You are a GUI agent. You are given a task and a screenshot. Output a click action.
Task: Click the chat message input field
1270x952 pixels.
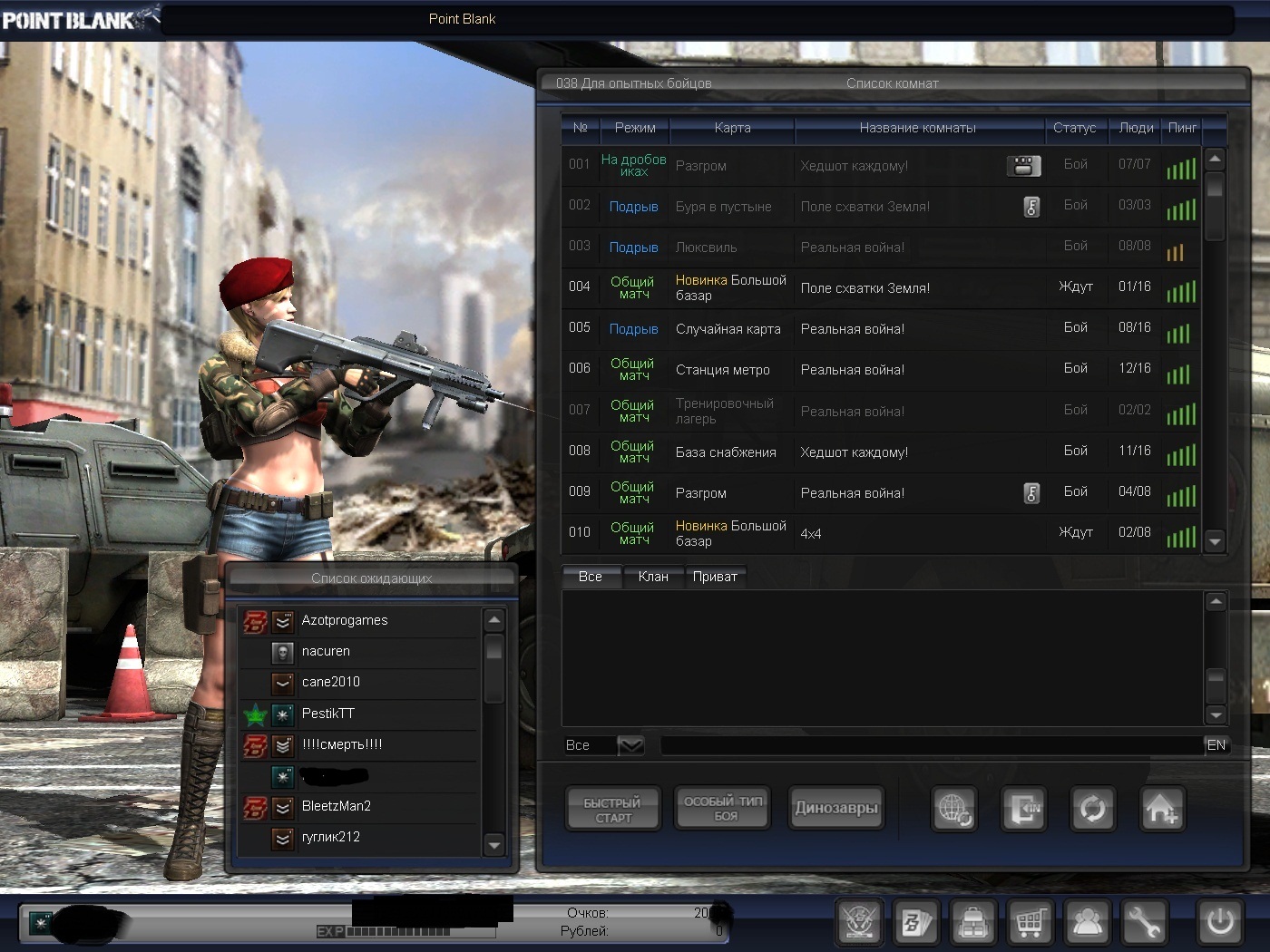pos(930,745)
